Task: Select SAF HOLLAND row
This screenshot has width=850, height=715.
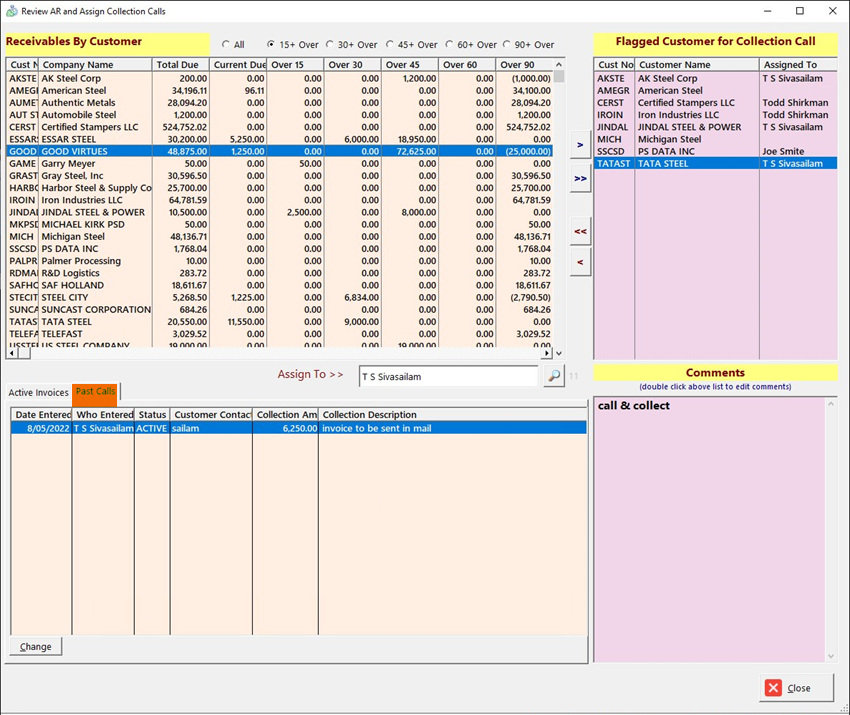Action: (280, 285)
